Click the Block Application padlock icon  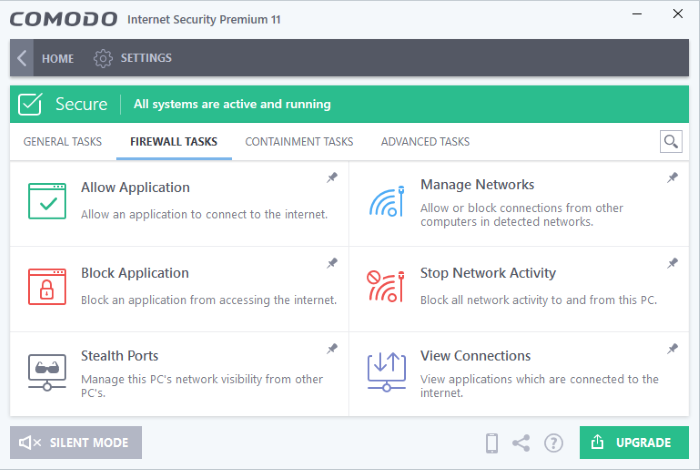[47, 287]
